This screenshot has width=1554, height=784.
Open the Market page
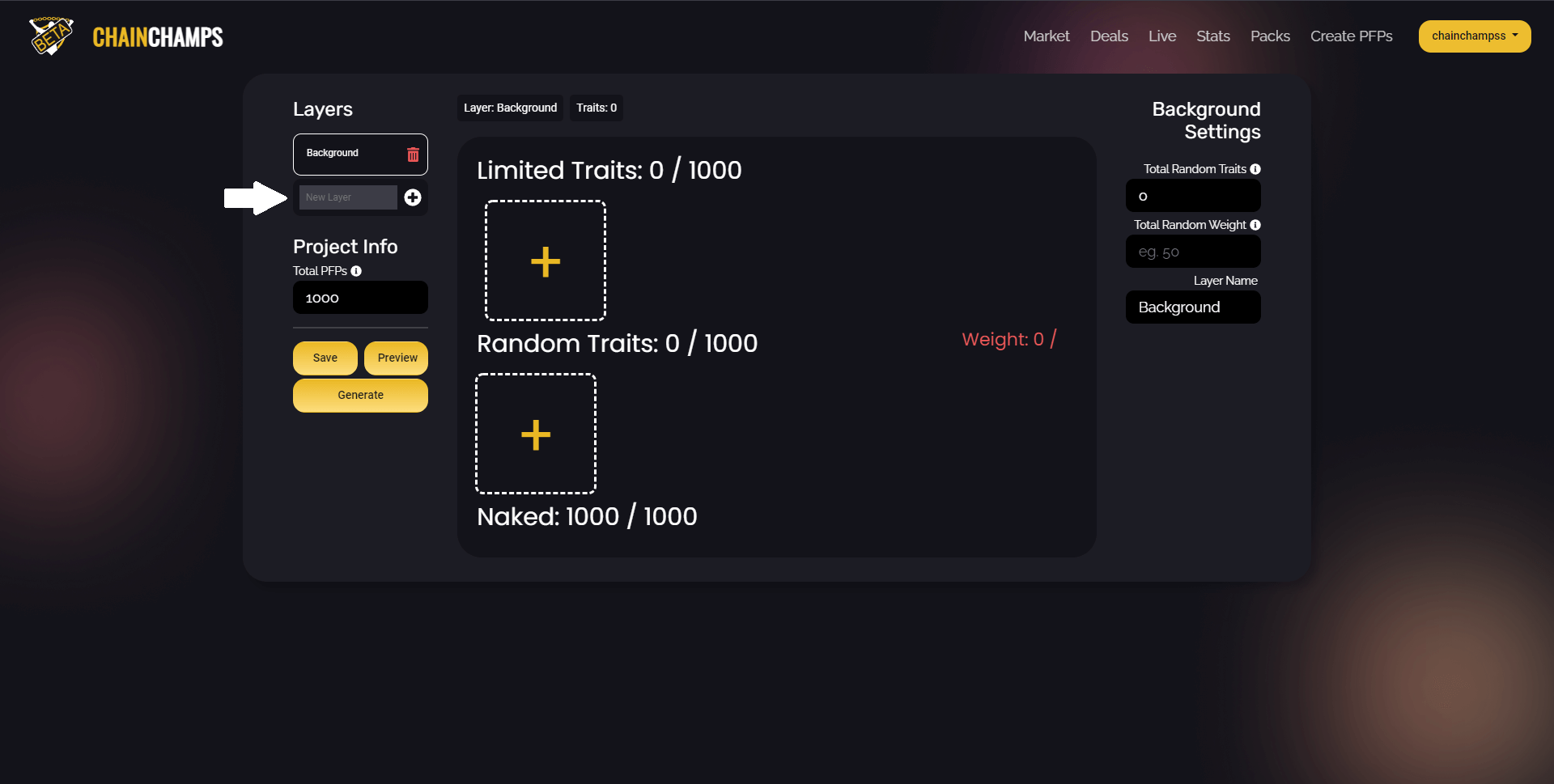pyautogui.click(x=1047, y=36)
